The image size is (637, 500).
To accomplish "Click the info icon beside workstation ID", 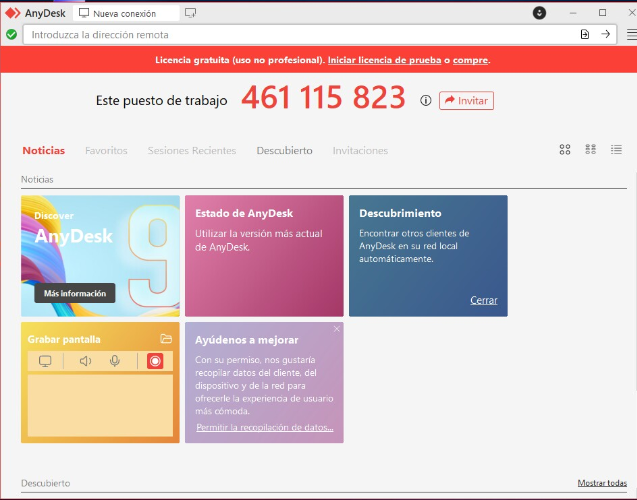I will [x=426, y=101].
